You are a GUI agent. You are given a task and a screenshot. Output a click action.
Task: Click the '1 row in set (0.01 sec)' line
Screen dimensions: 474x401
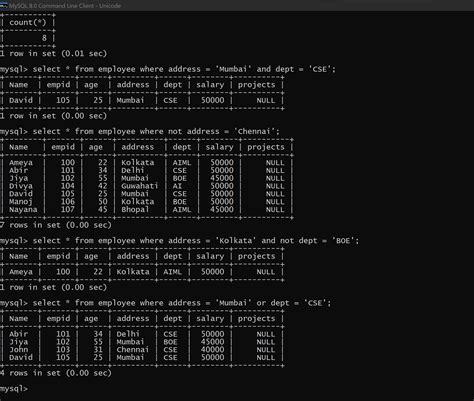point(53,53)
